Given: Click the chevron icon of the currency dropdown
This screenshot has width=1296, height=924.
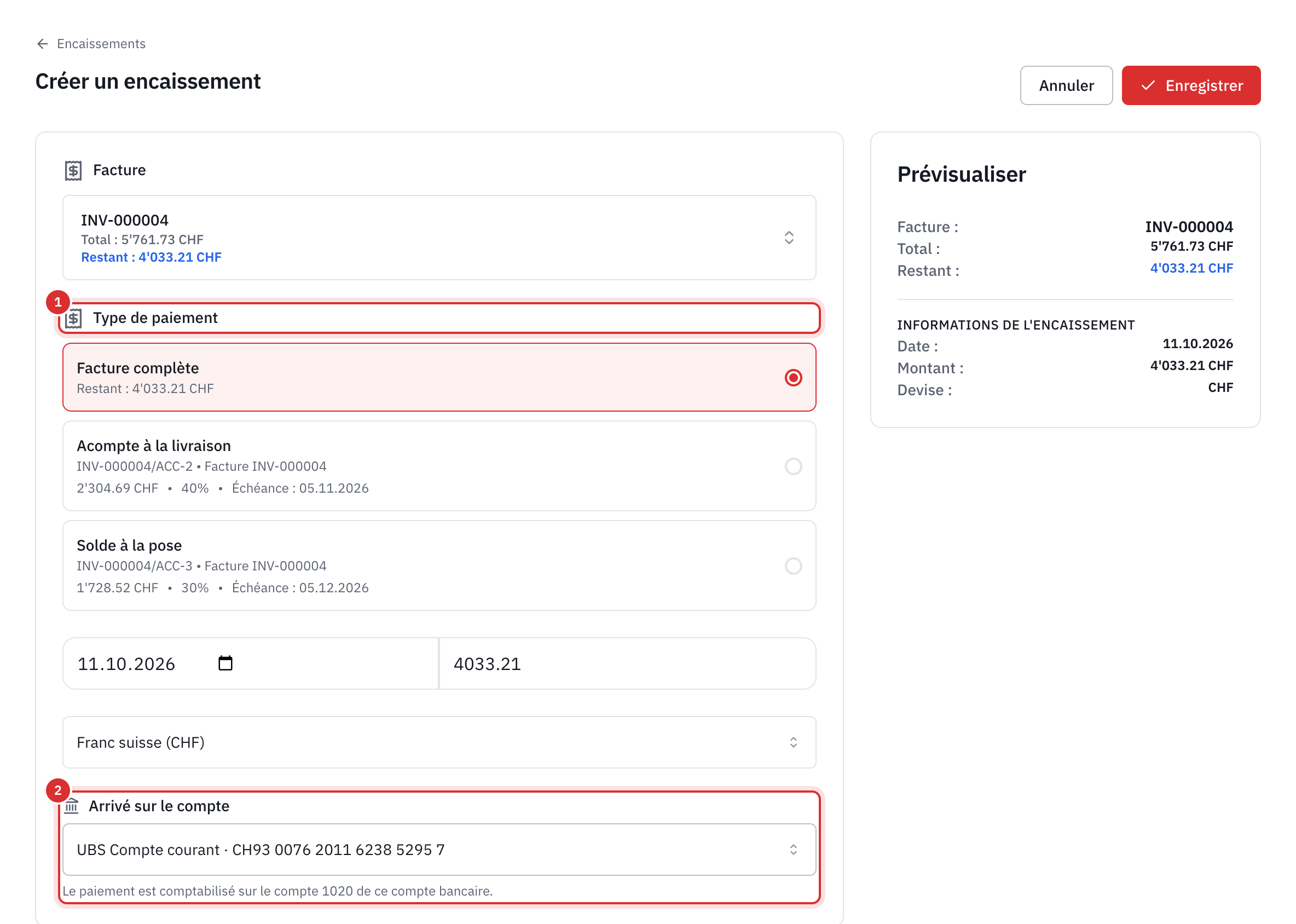Looking at the screenshot, I should coord(793,742).
